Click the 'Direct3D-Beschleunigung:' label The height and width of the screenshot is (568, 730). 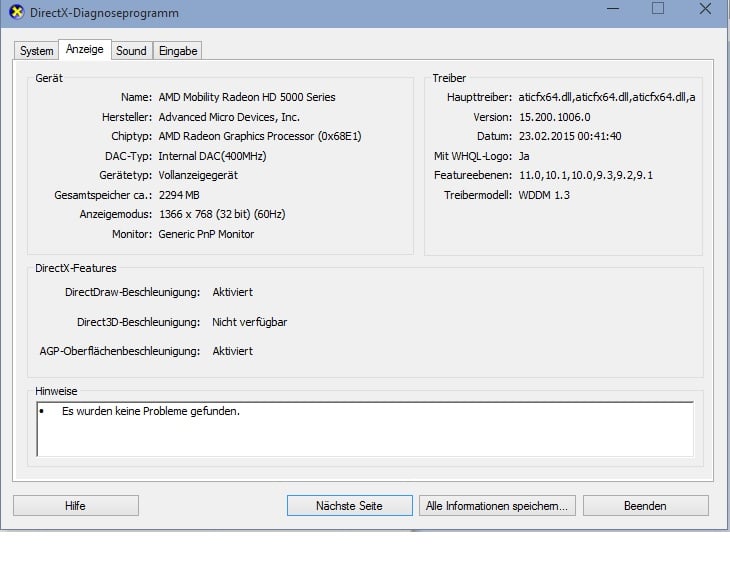pyautogui.click(x=138, y=322)
